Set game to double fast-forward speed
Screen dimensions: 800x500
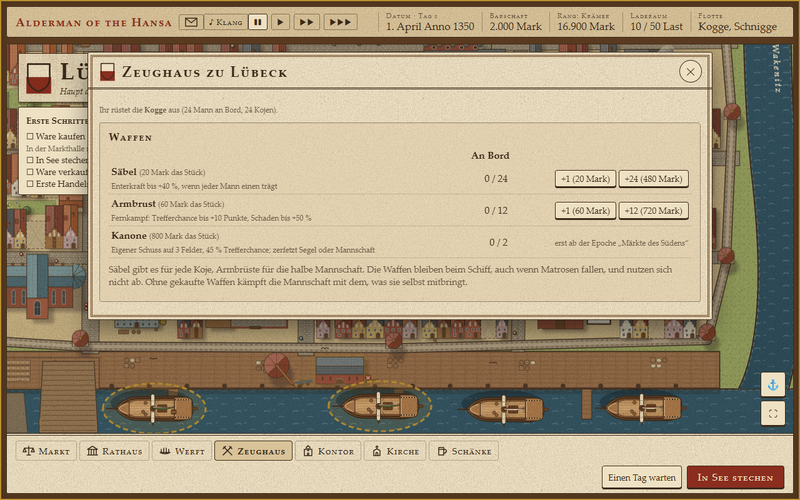click(307, 22)
